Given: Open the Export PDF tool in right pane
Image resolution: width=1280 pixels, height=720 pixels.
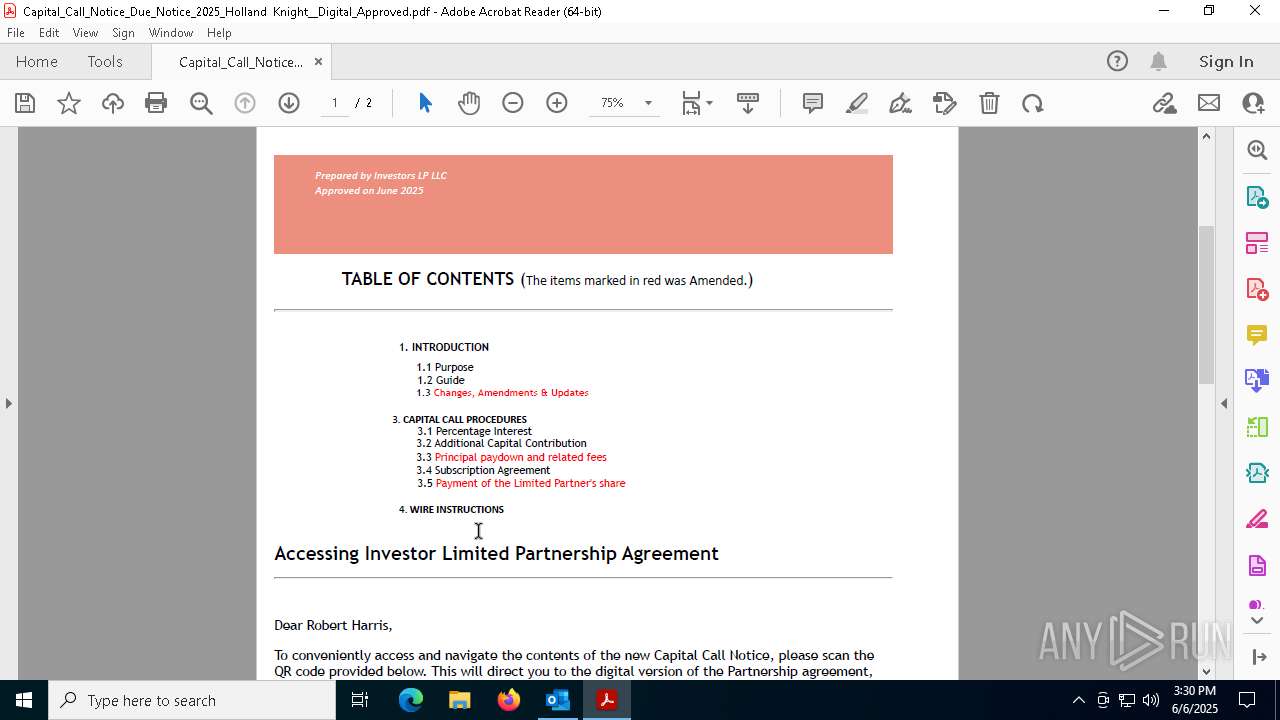Looking at the screenshot, I should tap(1257, 197).
